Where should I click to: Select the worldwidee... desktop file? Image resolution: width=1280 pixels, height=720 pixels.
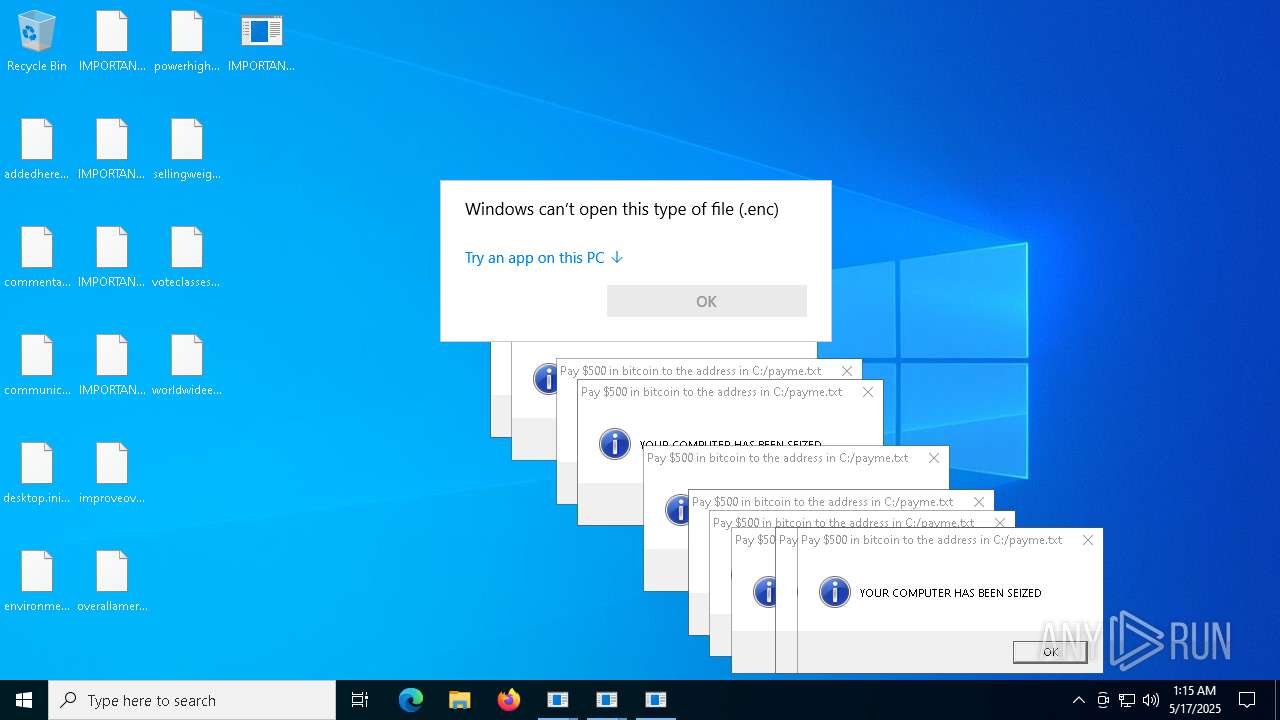[x=187, y=366]
